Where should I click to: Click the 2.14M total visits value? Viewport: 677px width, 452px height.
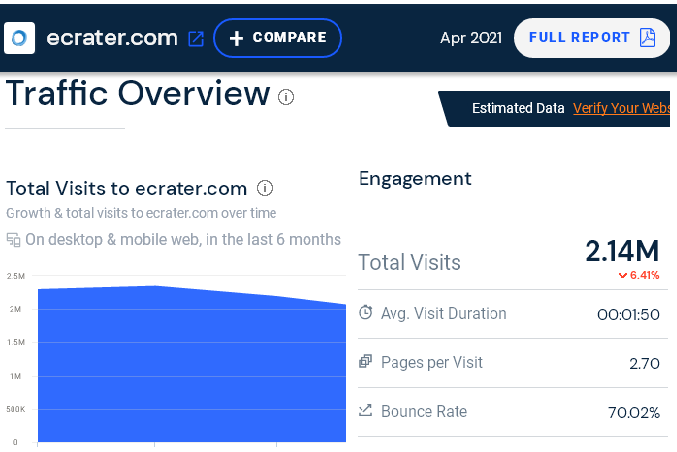pyautogui.click(x=622, y=251)
